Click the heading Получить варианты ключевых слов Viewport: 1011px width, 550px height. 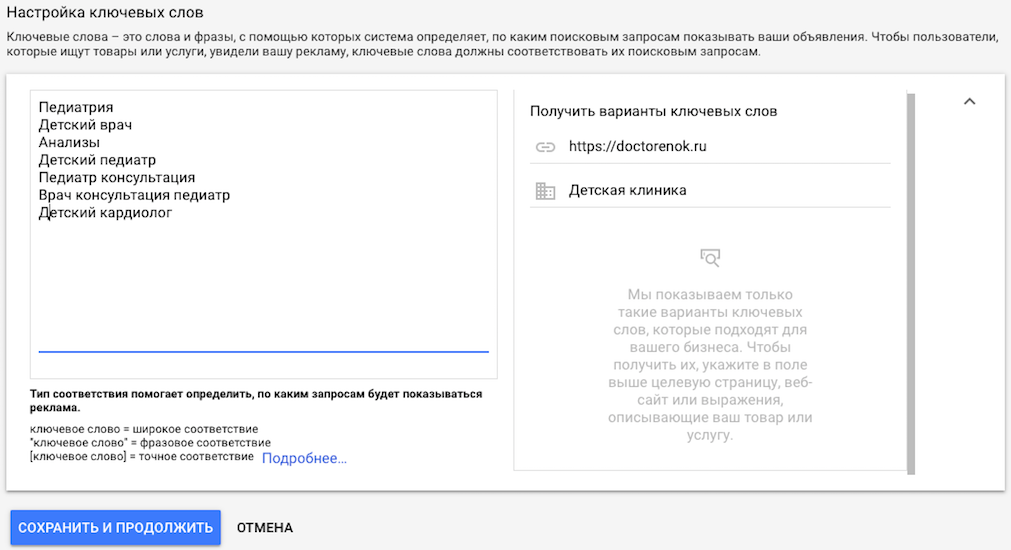(654, 112)
